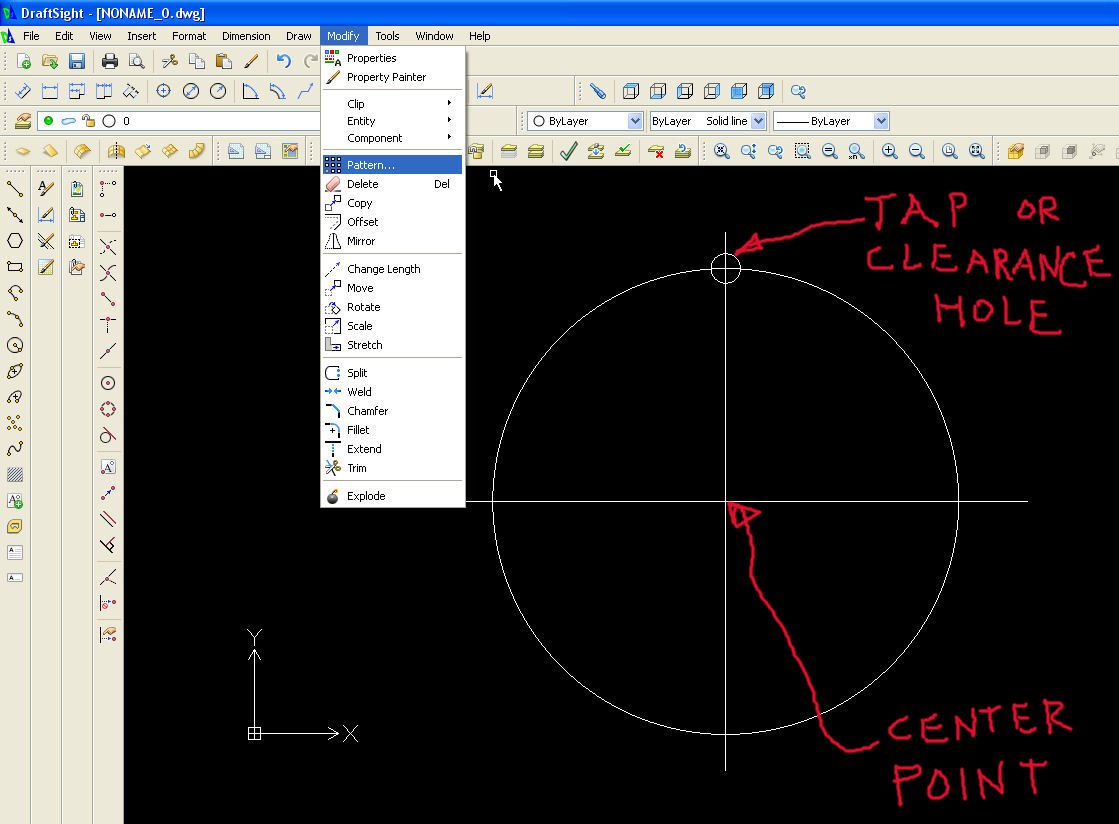Toggle layer 0 lock icon

tap(88, 121)
